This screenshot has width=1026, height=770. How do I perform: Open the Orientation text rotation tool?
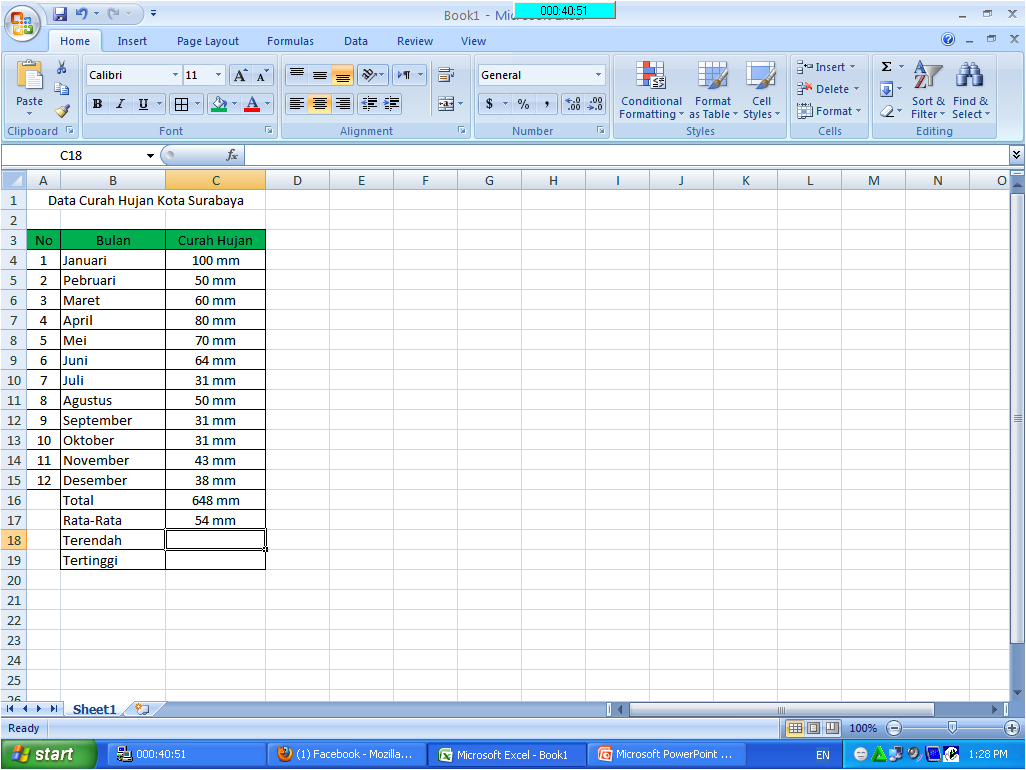(x=369, y=75)
